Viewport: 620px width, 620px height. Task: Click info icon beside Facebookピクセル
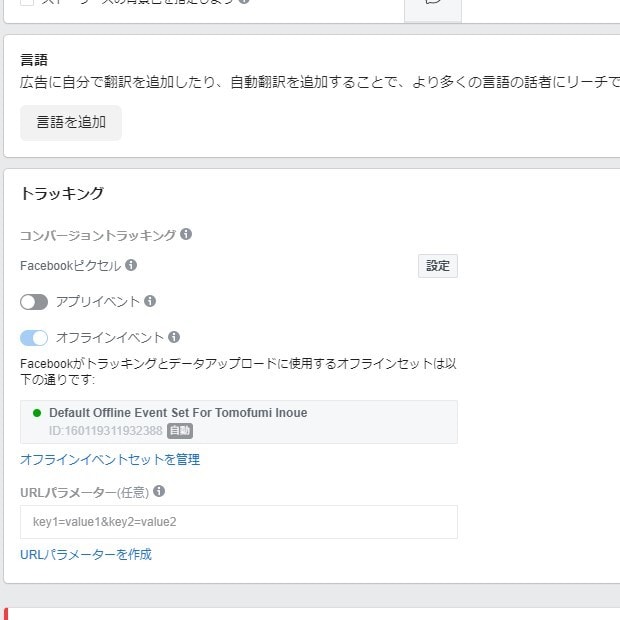click(x=131, y=265)
